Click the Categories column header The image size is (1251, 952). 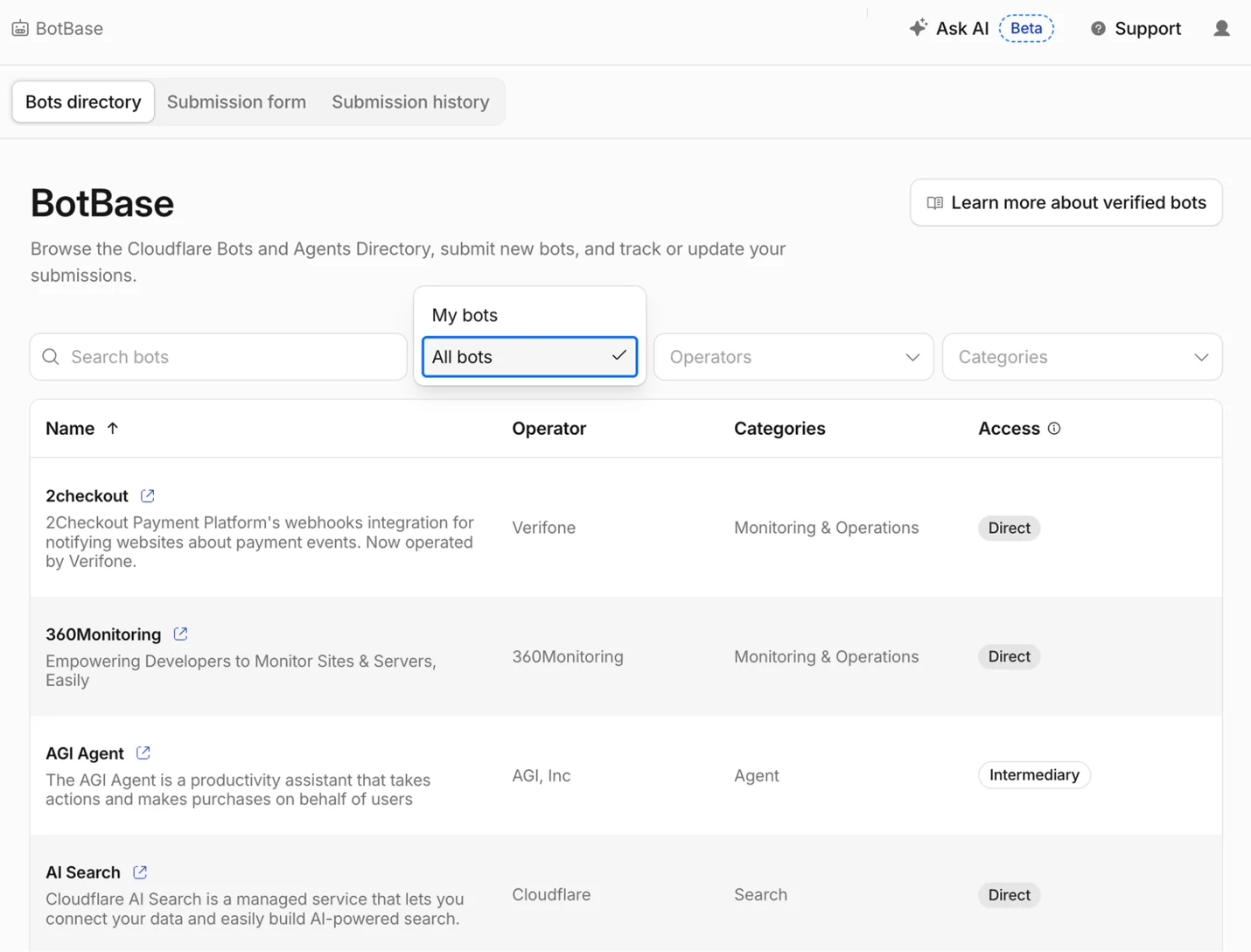coord(779,429)
